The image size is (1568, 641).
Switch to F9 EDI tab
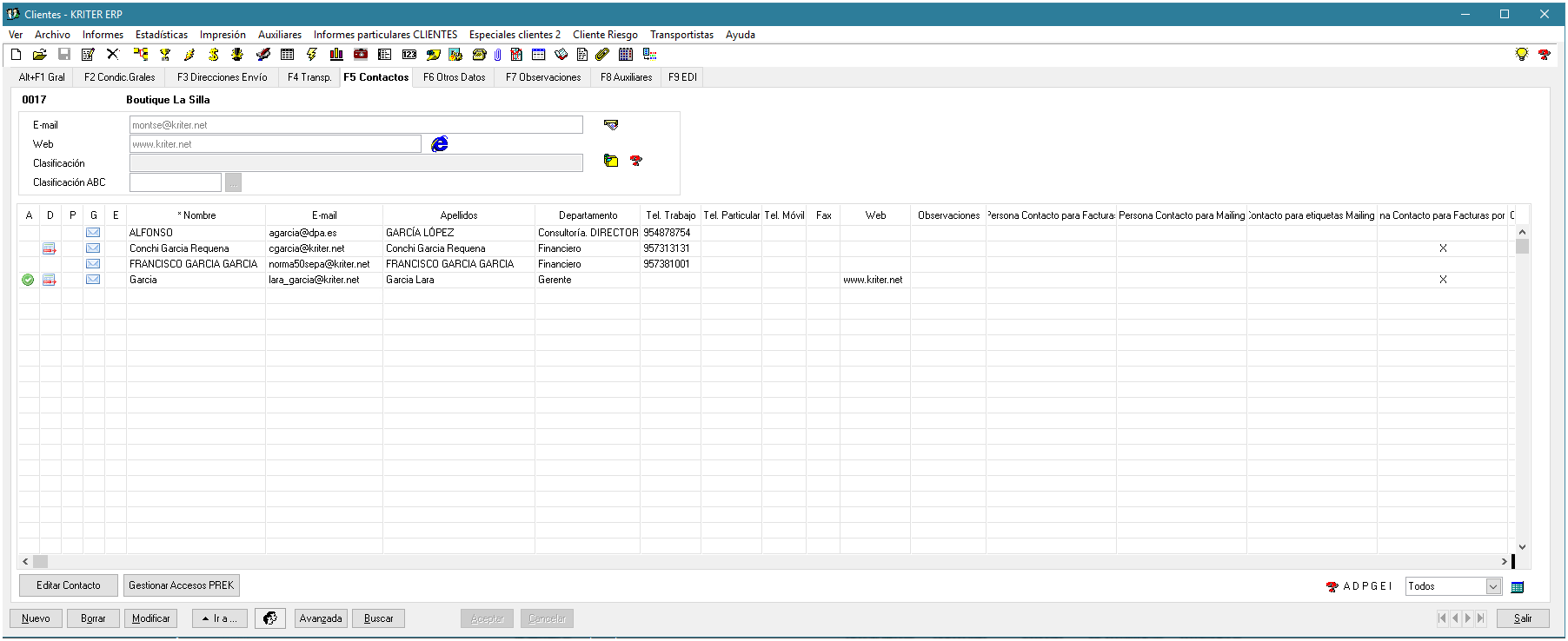(x=682, y=77)
